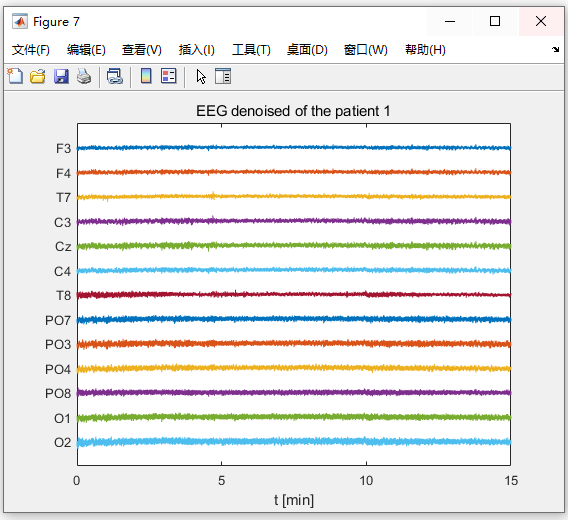Open the 文件(F) menu

[x=31, y=50]
